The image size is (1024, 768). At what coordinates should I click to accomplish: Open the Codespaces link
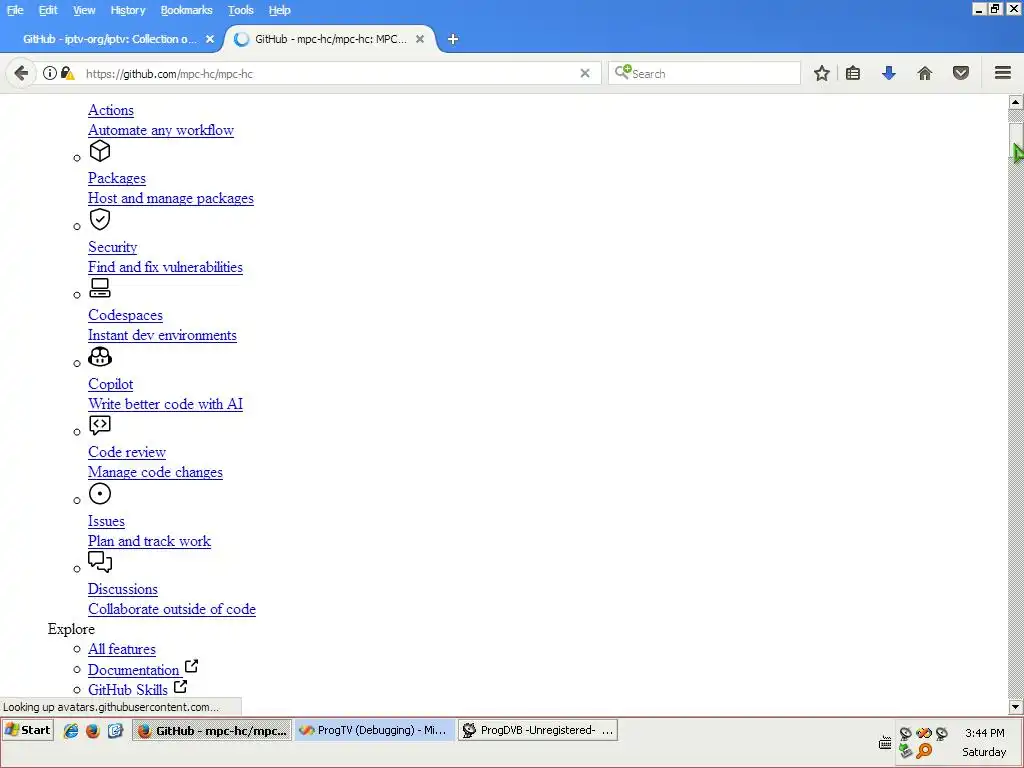(x=125, y=315)
